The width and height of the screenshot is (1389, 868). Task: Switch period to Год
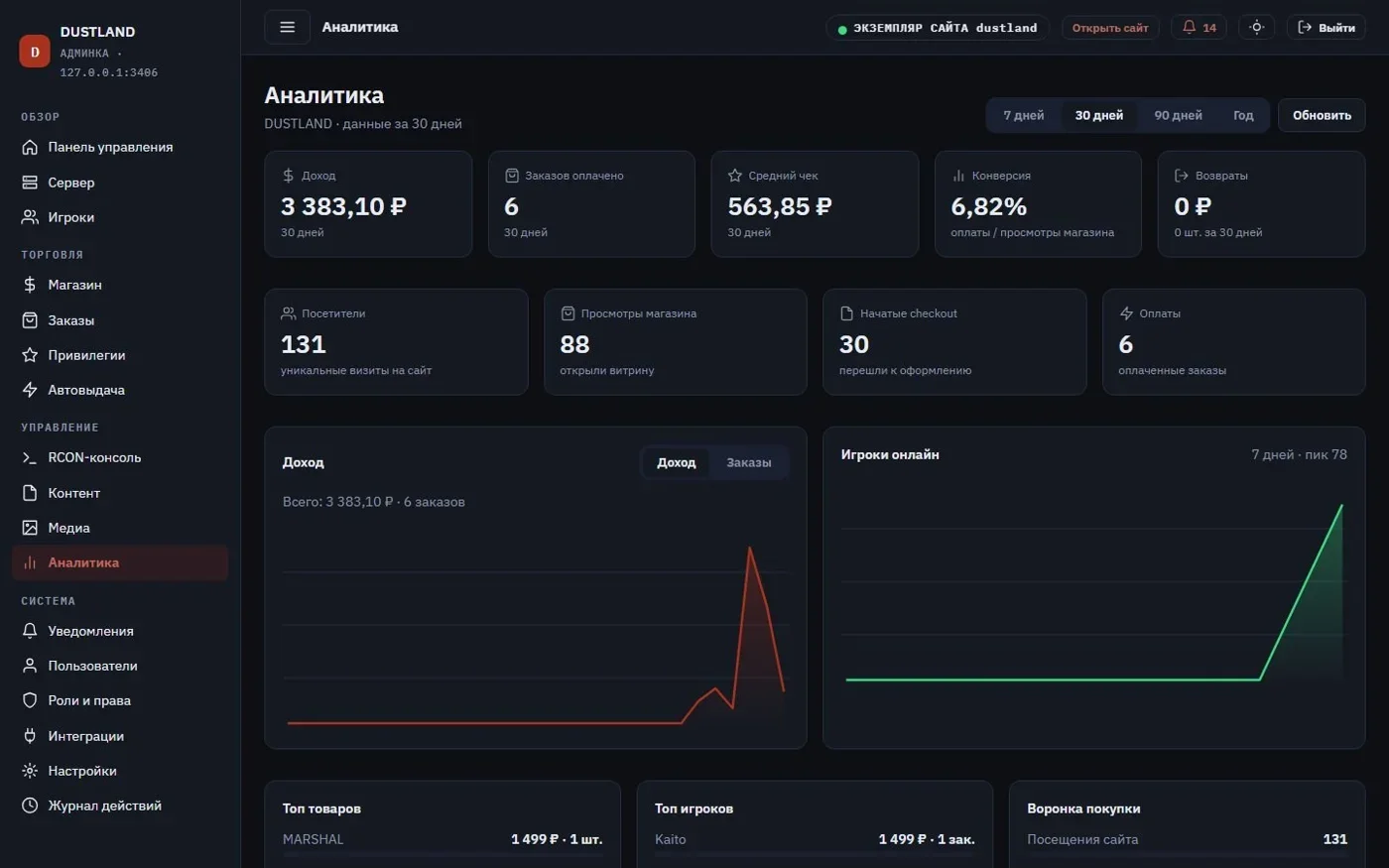(x=1243, y=115)
